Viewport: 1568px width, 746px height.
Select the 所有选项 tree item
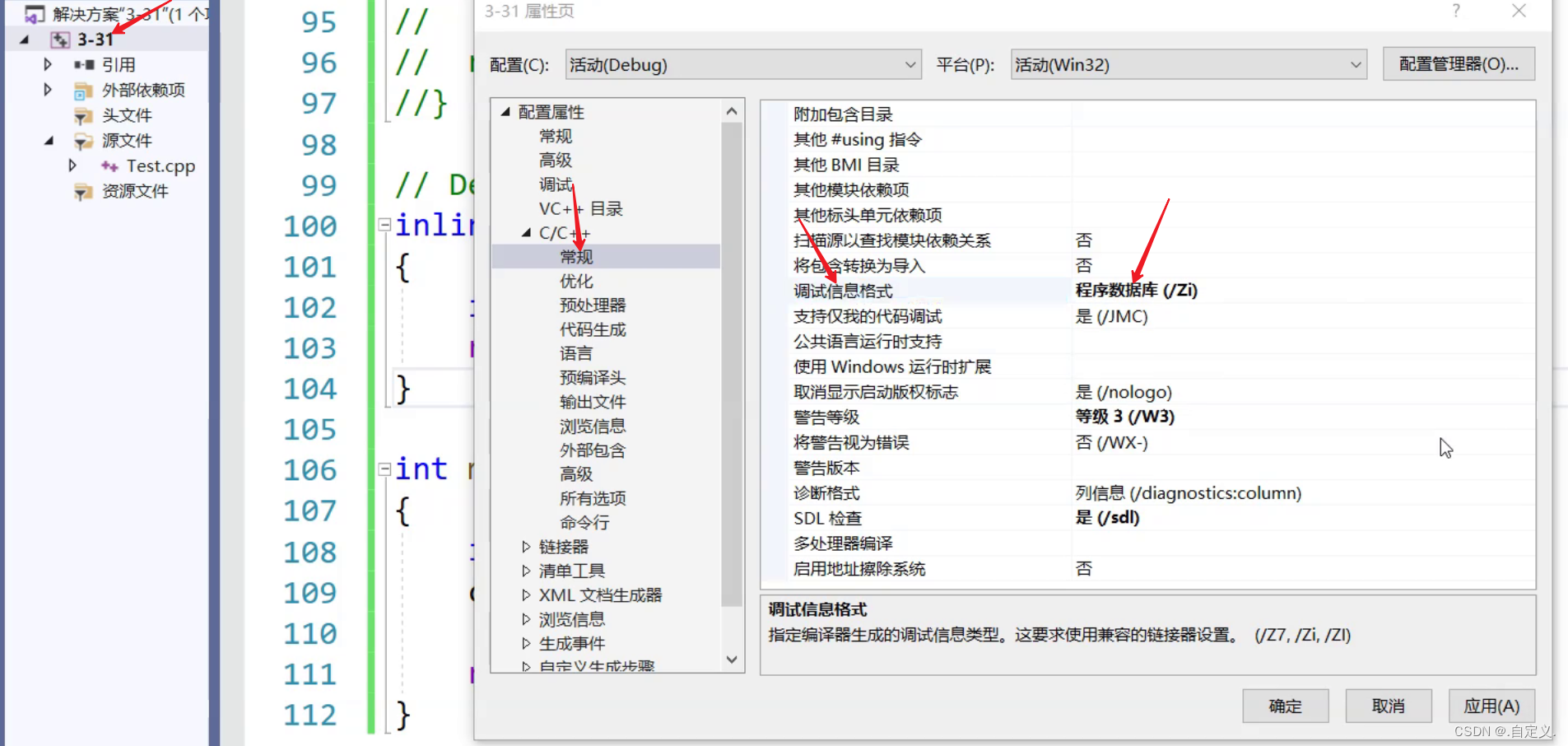tap(593, 498)
